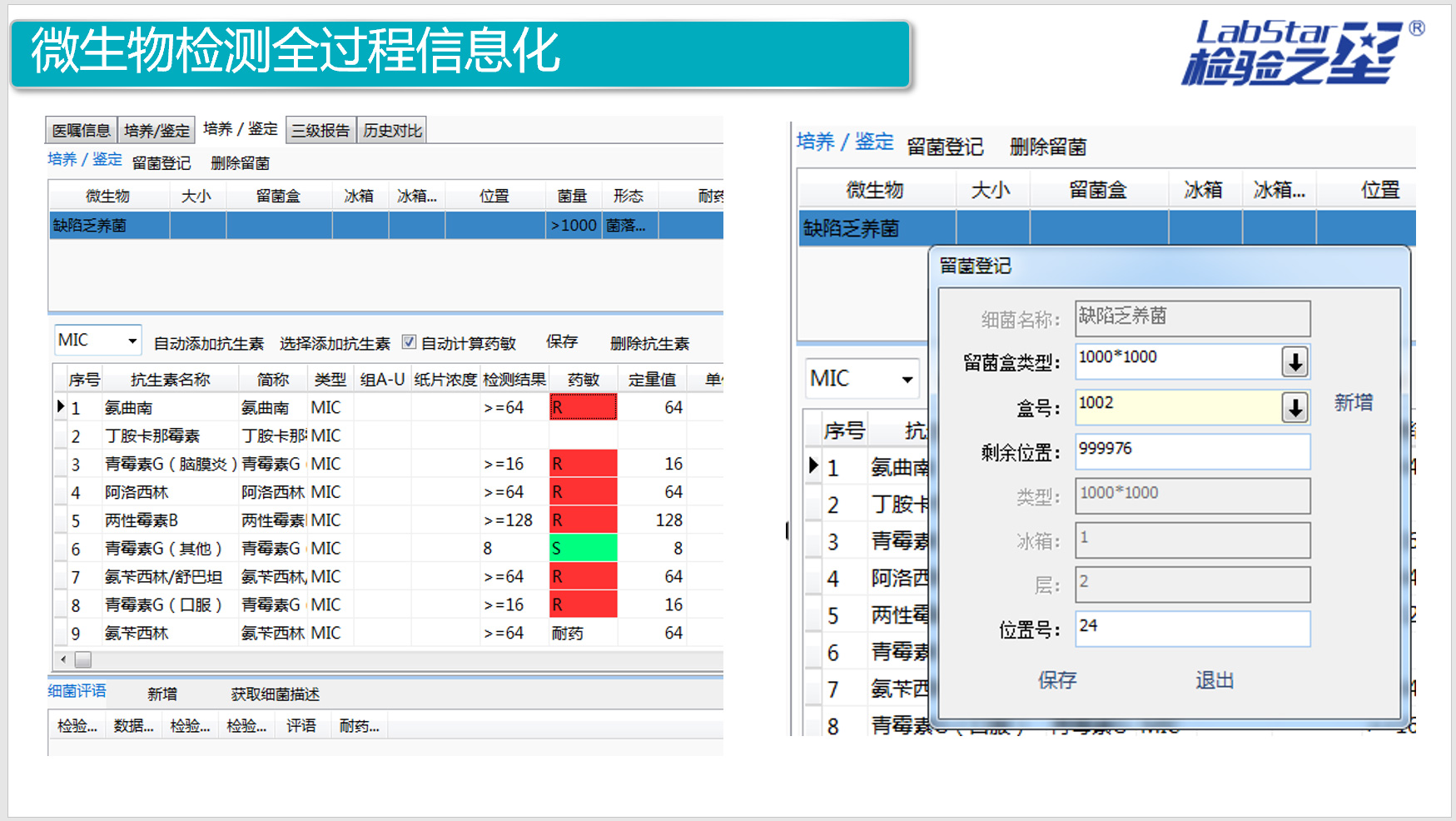
Task: Click the red R cell for 氨曲南
Action: click(584, 407)
